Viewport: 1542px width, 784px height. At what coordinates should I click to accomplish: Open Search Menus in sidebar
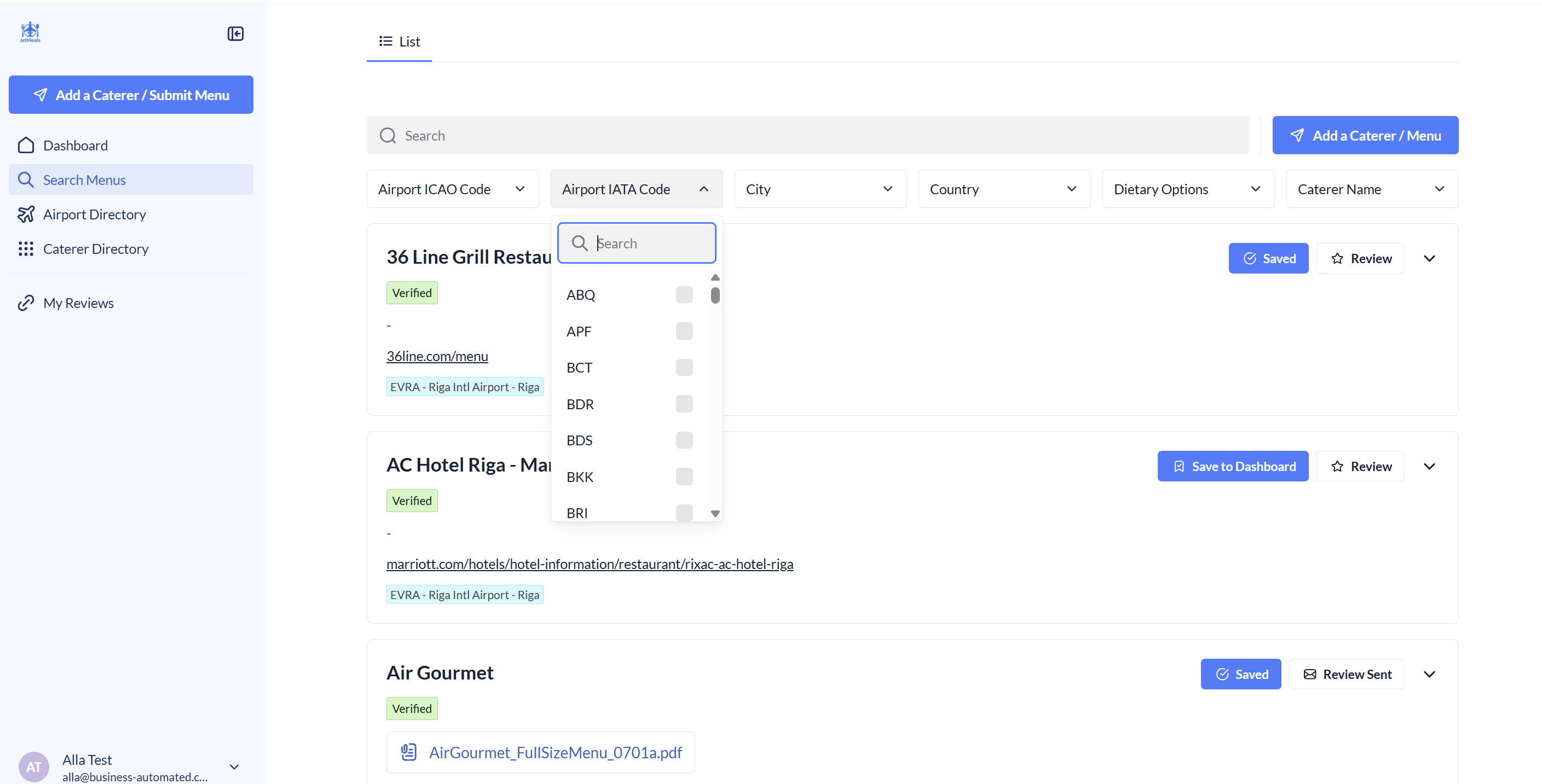[x=84, y=180]
